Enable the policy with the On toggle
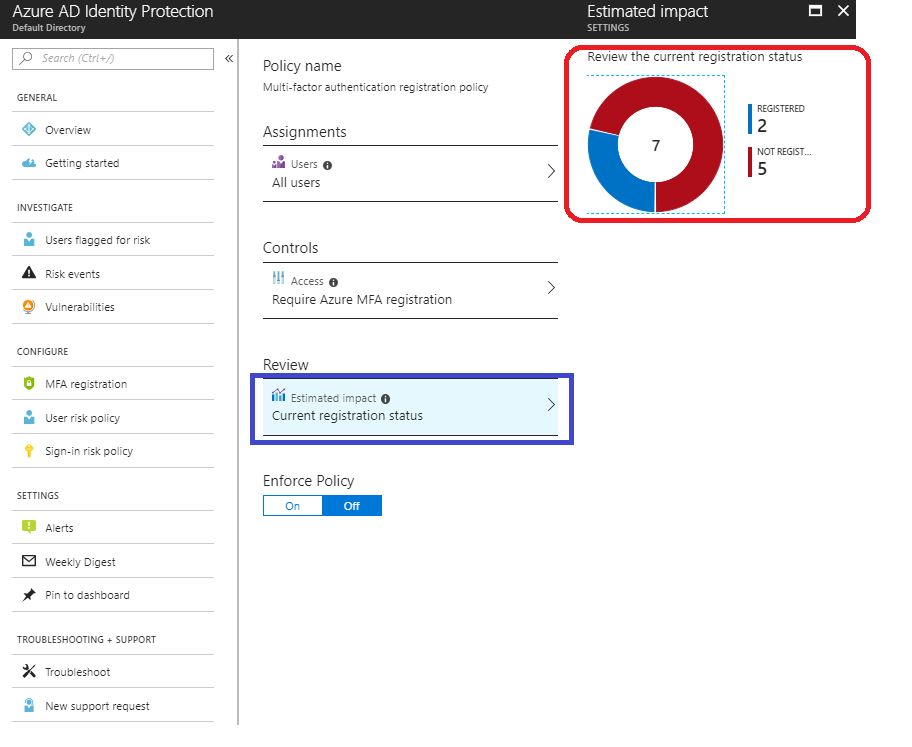 292,505
